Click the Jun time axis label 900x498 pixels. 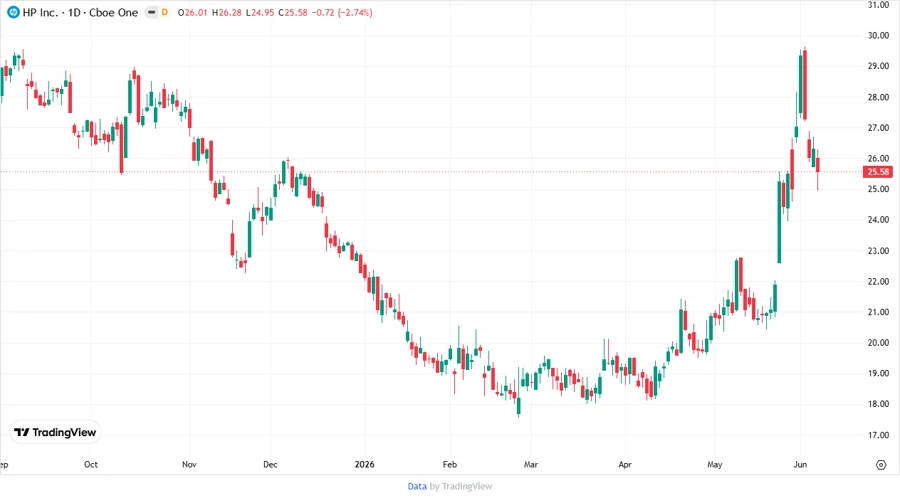point(800,465)
